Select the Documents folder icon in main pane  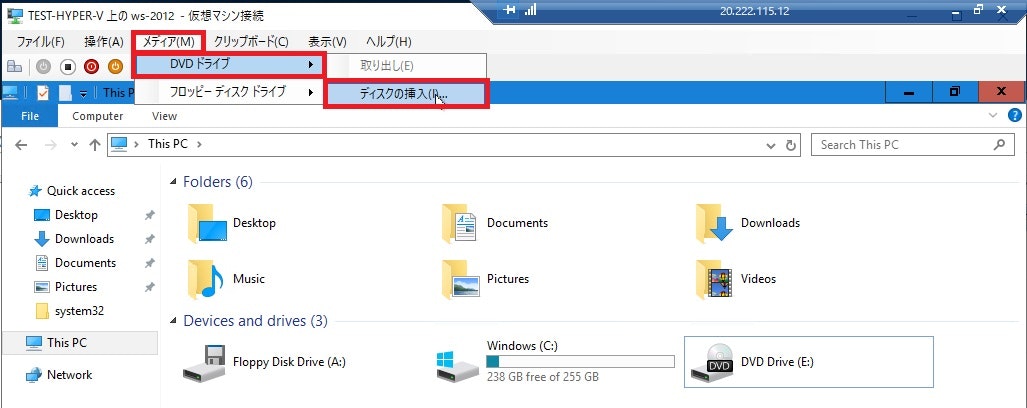[x=460, y=223]
